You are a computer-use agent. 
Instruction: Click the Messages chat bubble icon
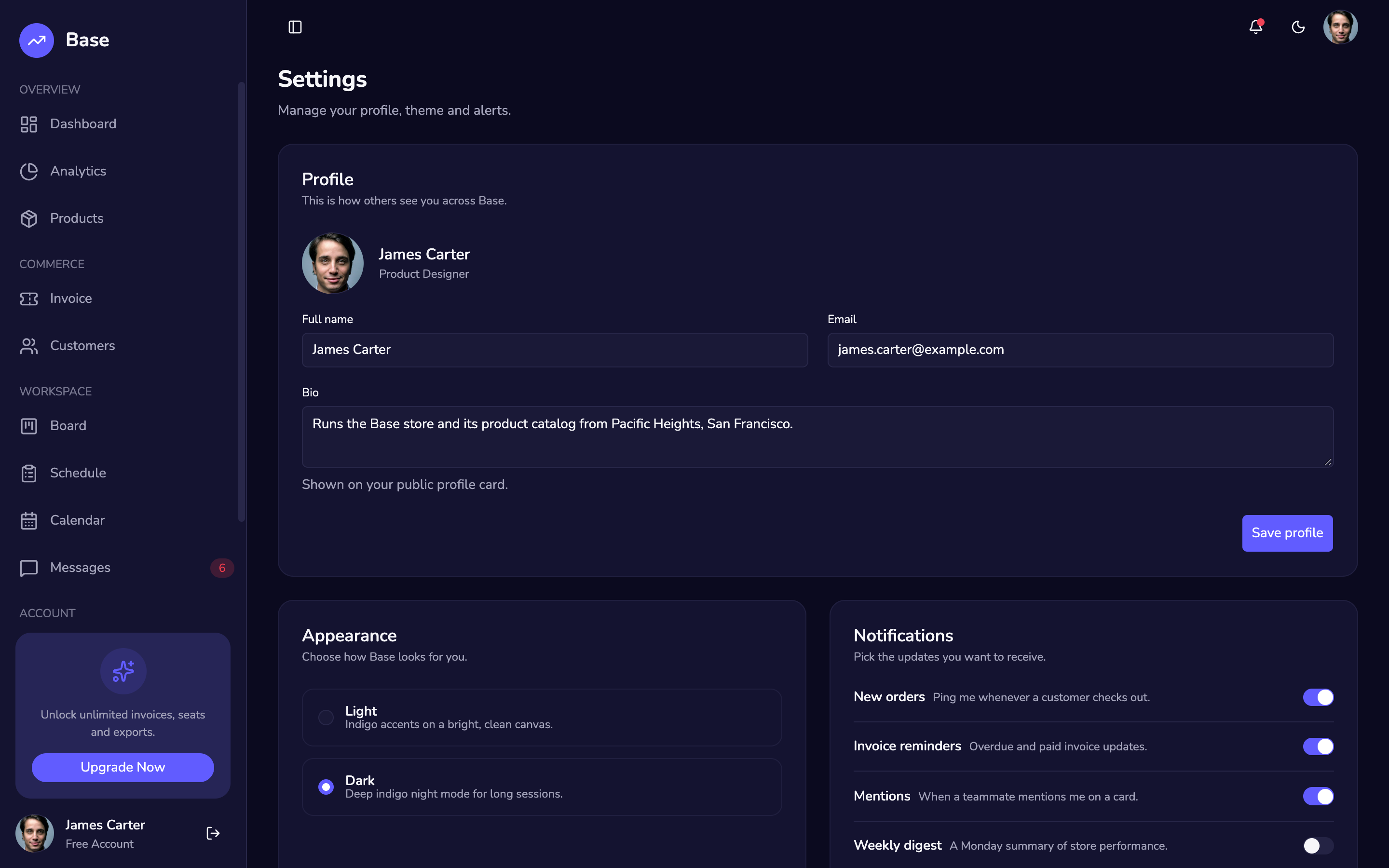(x=29, y=568)
